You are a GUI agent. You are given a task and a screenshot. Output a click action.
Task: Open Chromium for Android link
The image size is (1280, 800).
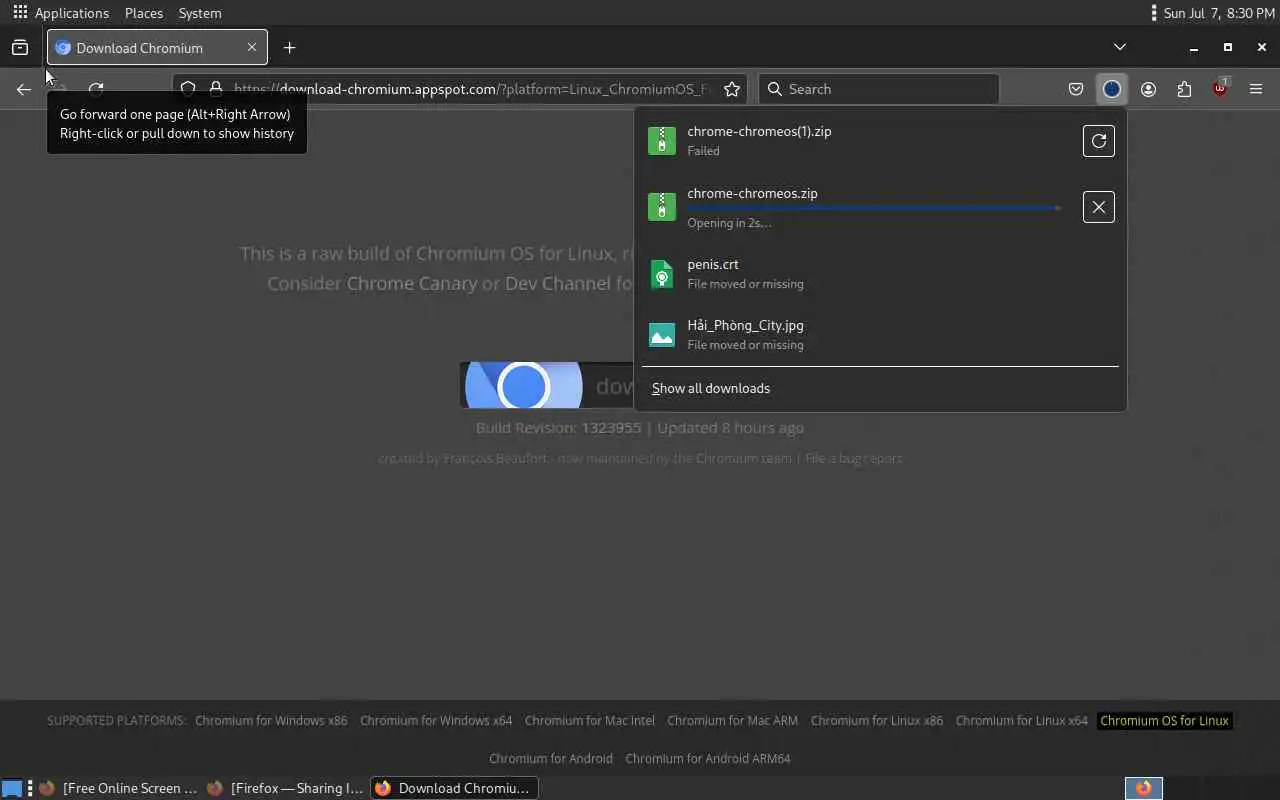(551, 758)
